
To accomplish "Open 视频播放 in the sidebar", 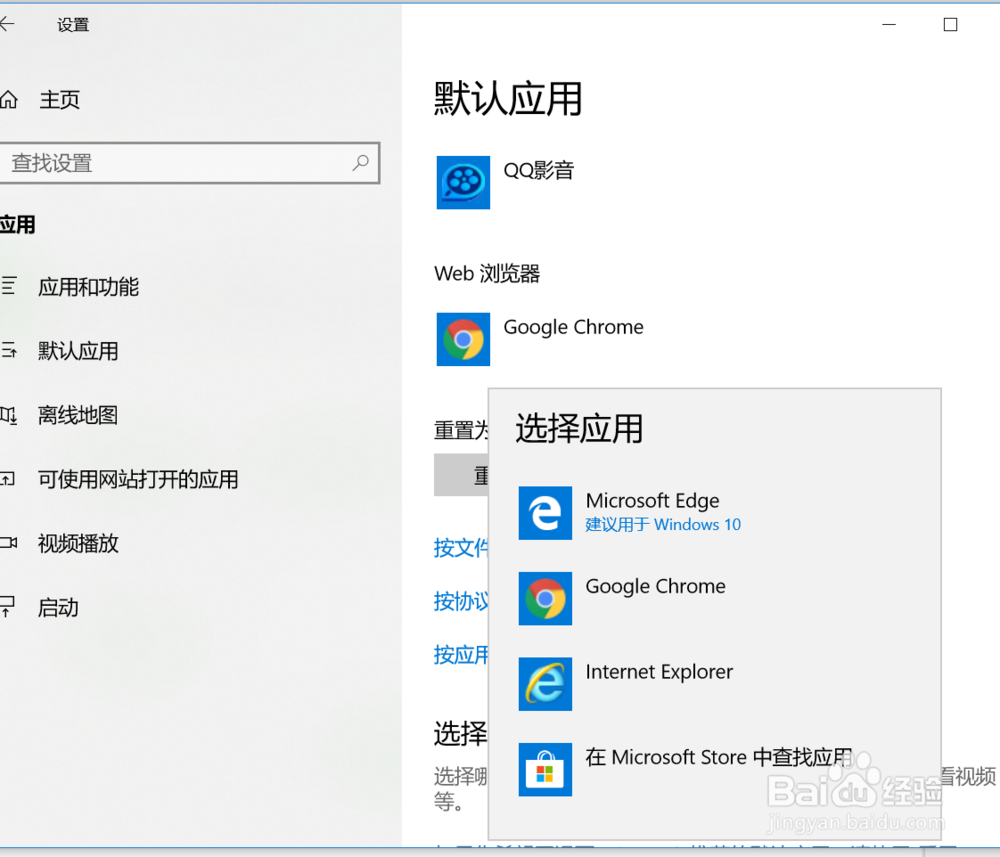I will (78, 544).
